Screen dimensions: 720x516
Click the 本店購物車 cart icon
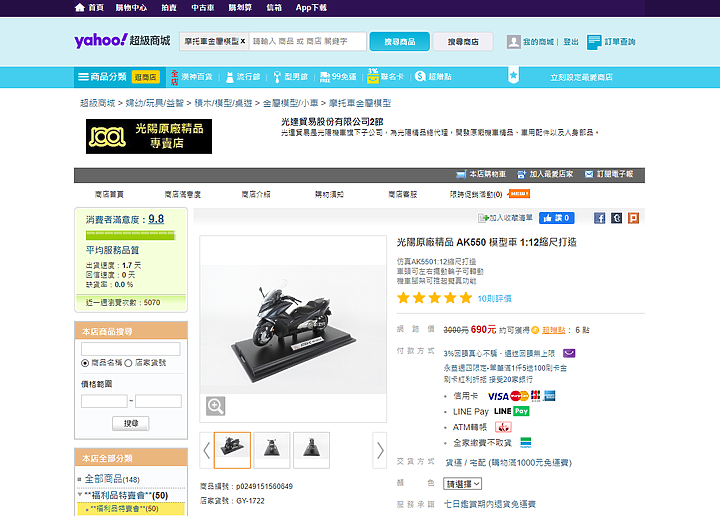[x=461, y=174]
